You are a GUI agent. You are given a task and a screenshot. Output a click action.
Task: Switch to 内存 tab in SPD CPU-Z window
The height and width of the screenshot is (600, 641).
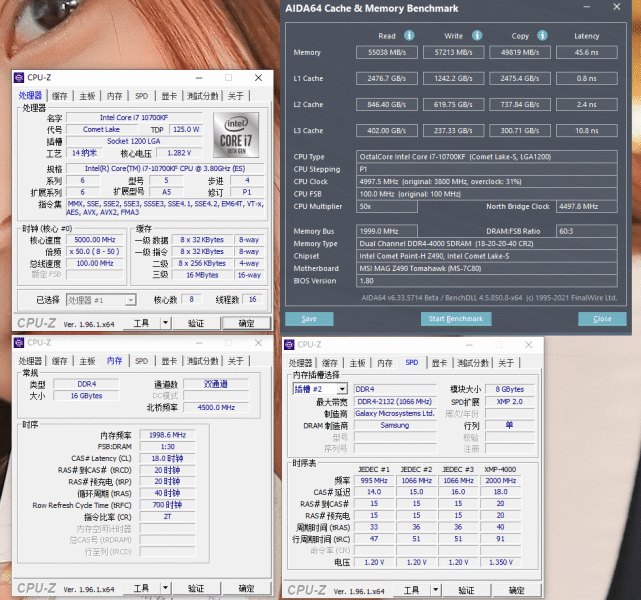click(x=385, y=363)
